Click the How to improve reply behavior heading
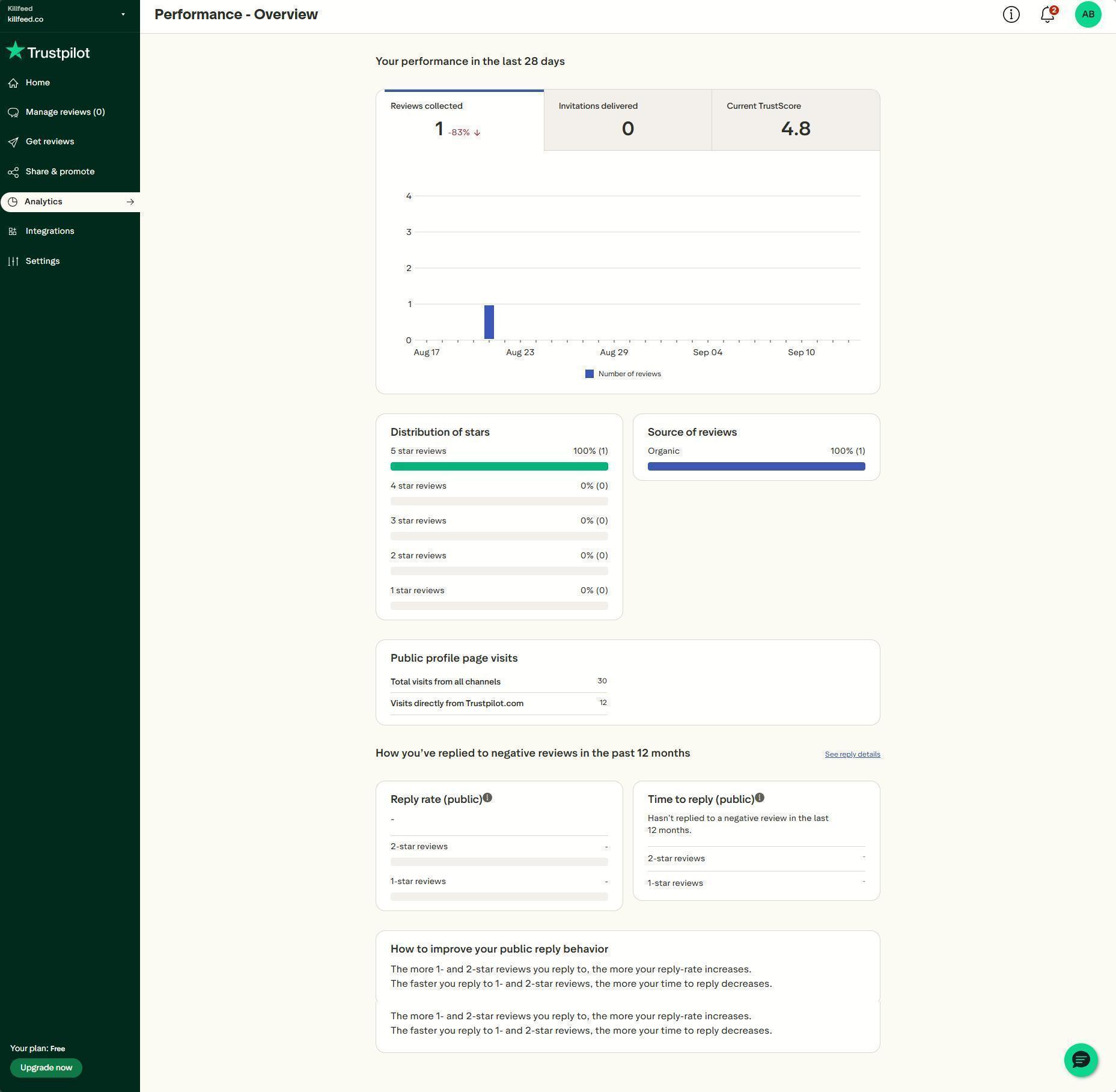This screenshot has width=1116, height=1092. pyautogui.click(x=499, y=949)
